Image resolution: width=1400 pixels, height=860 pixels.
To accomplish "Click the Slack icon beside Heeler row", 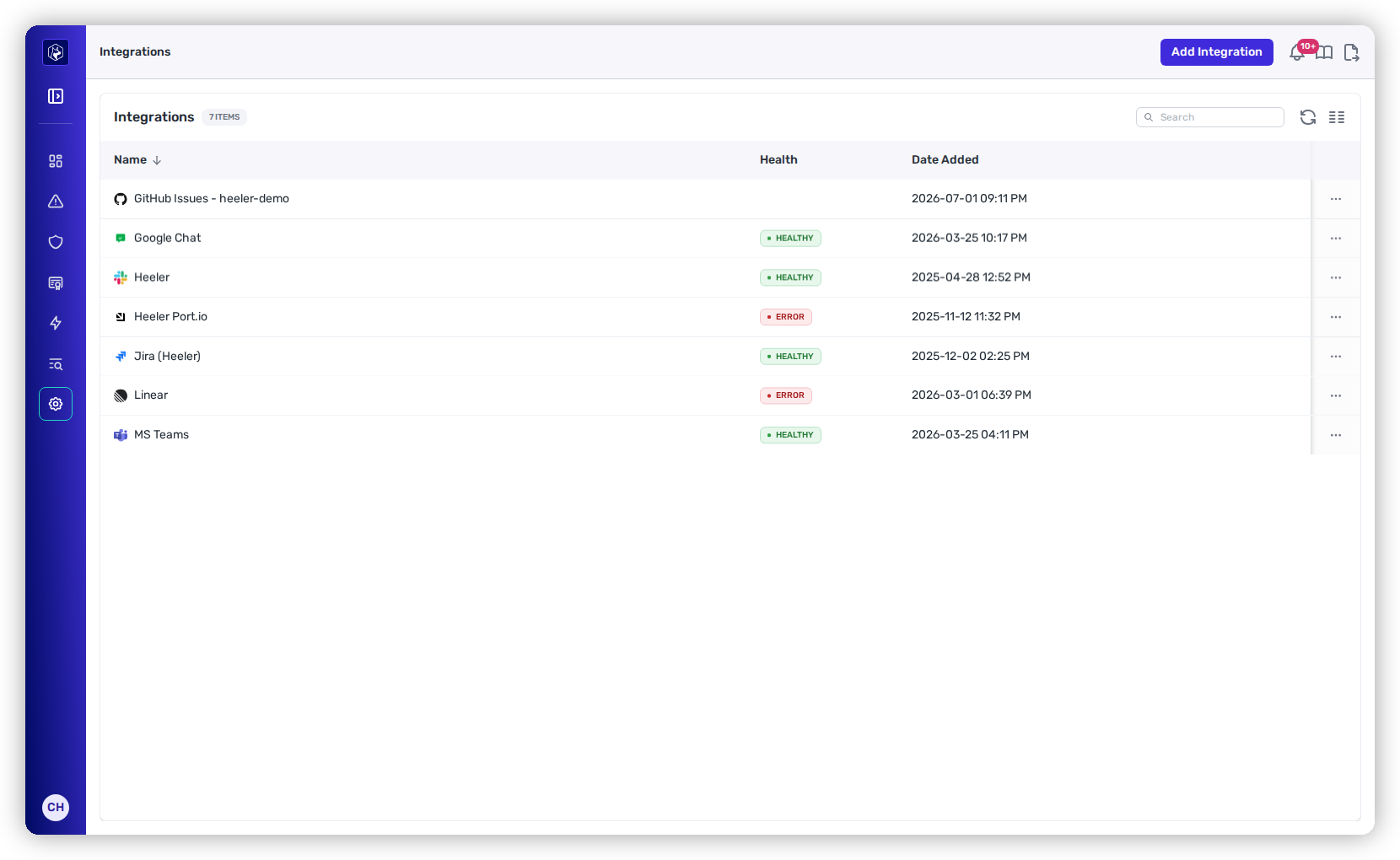I will tap(121, 277).
